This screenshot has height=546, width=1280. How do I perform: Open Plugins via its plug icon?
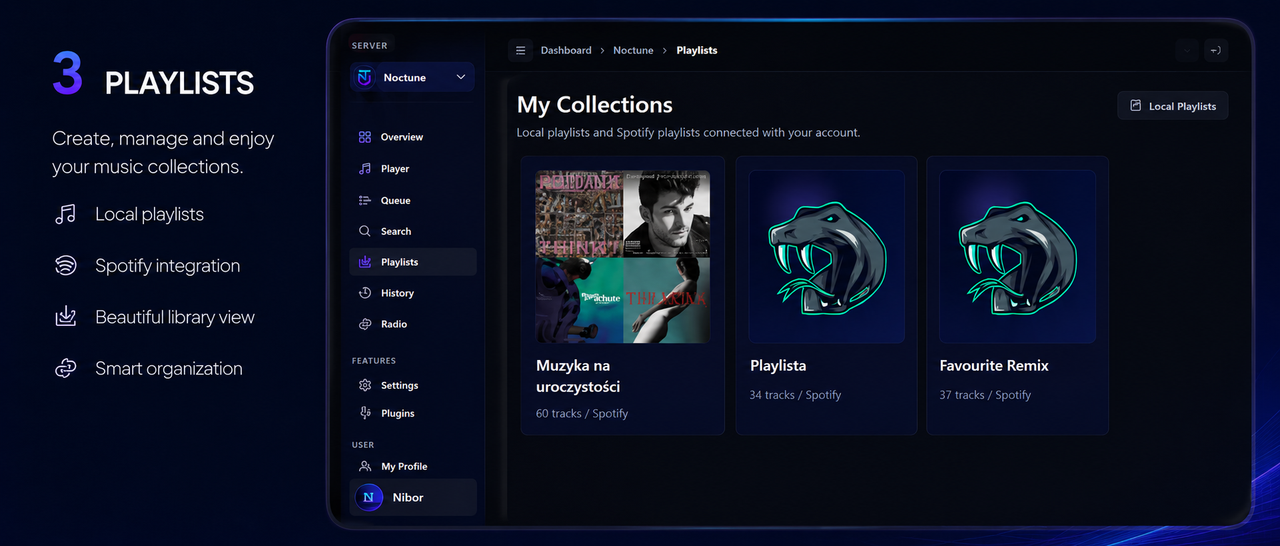(x=365, y=413)
